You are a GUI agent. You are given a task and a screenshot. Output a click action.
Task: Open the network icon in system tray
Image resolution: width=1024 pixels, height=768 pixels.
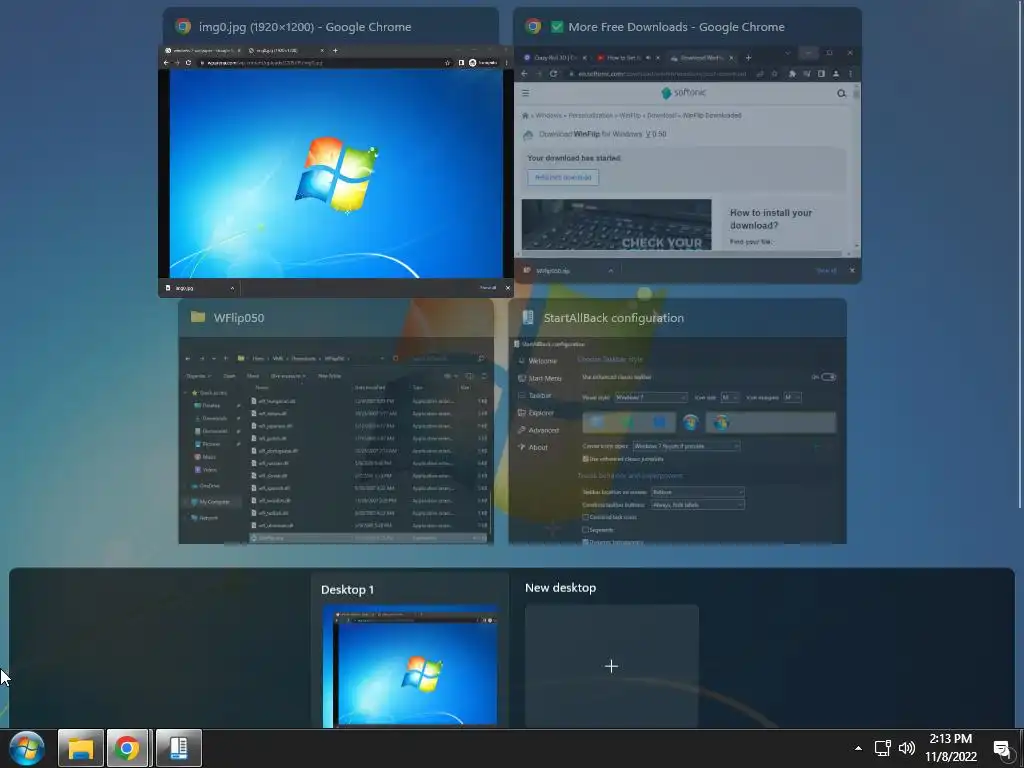pos(883,748)
